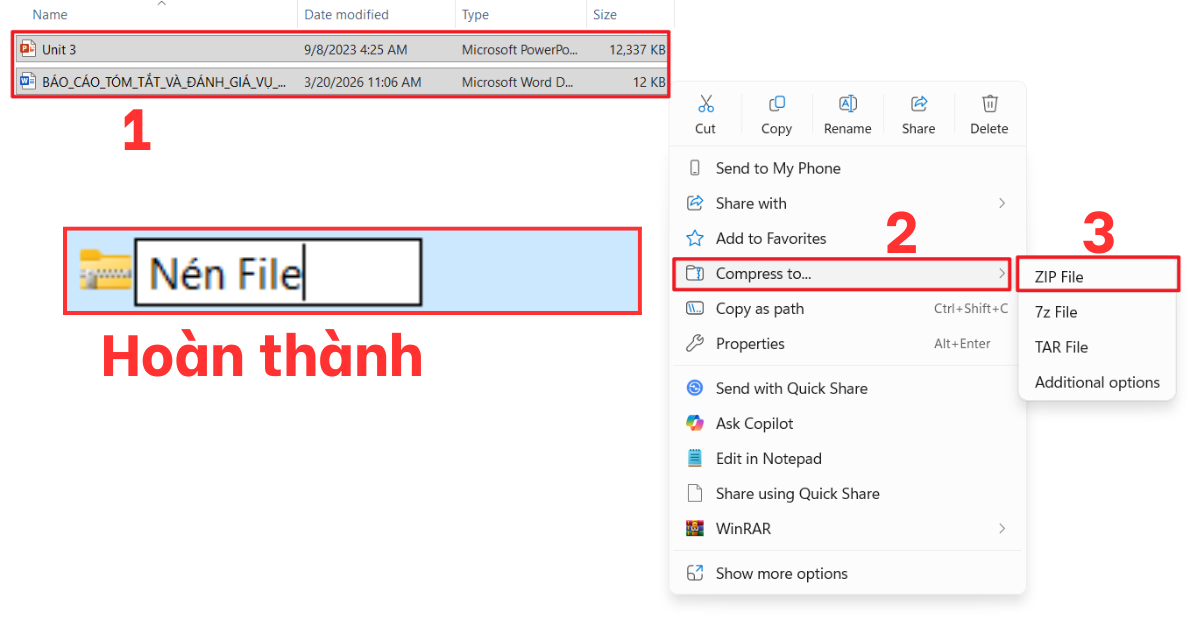Image resolution: width=1200 pixels, height=630 pixels.
Task: Click the WinRAR books icon
Action: (x=695, y=528)
